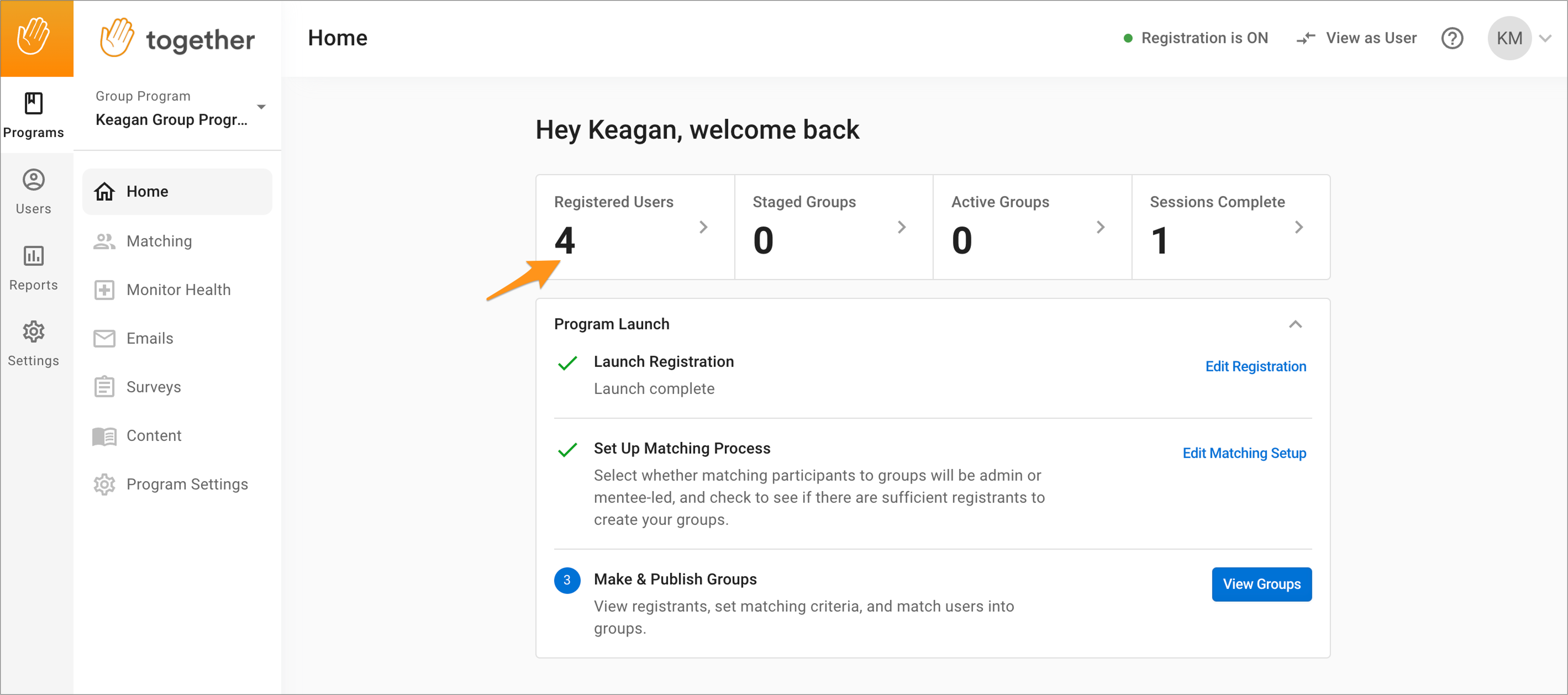
Task: Open the Reports section in the rail
Action: point(34,268)
